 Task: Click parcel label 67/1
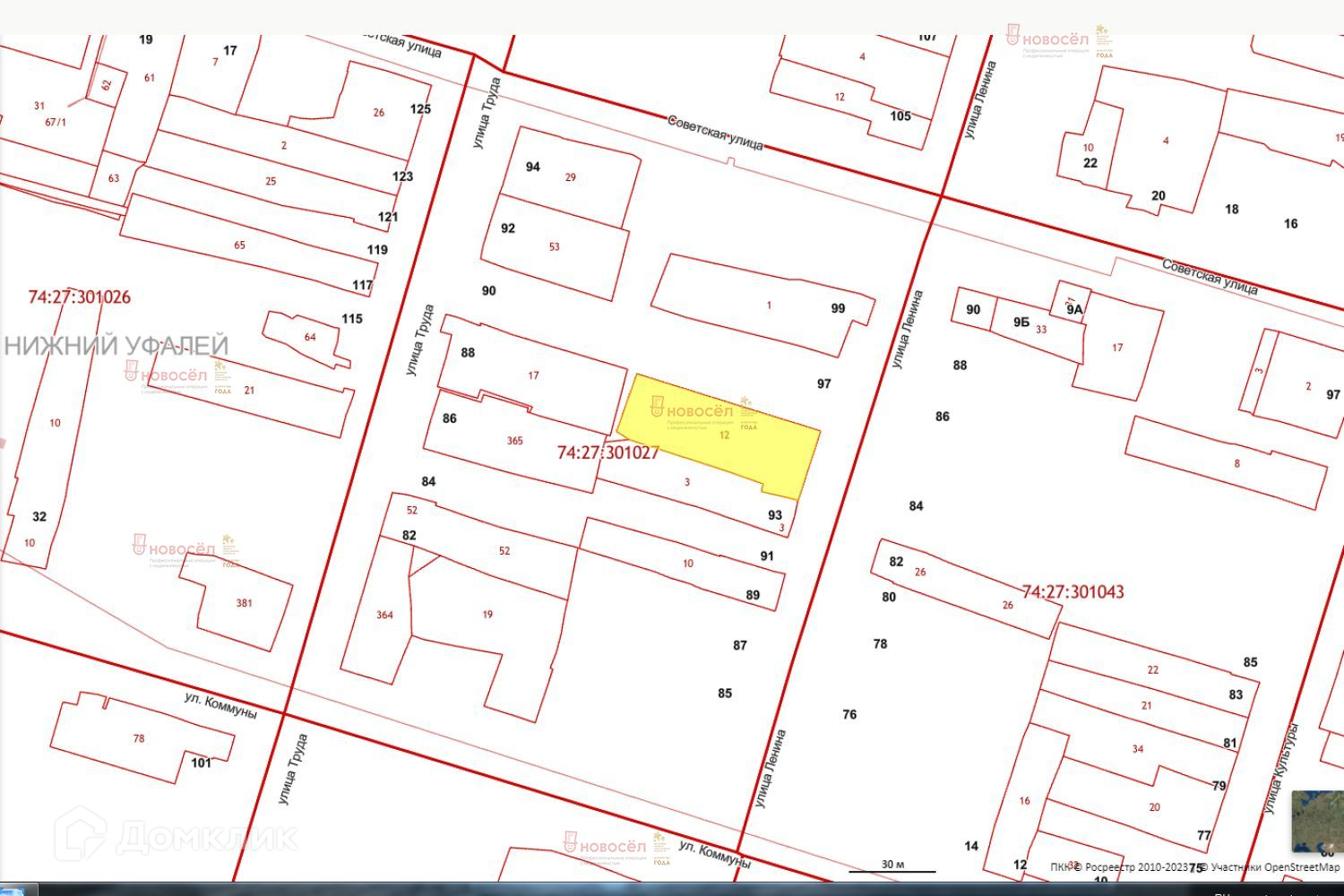pos(56,122)
